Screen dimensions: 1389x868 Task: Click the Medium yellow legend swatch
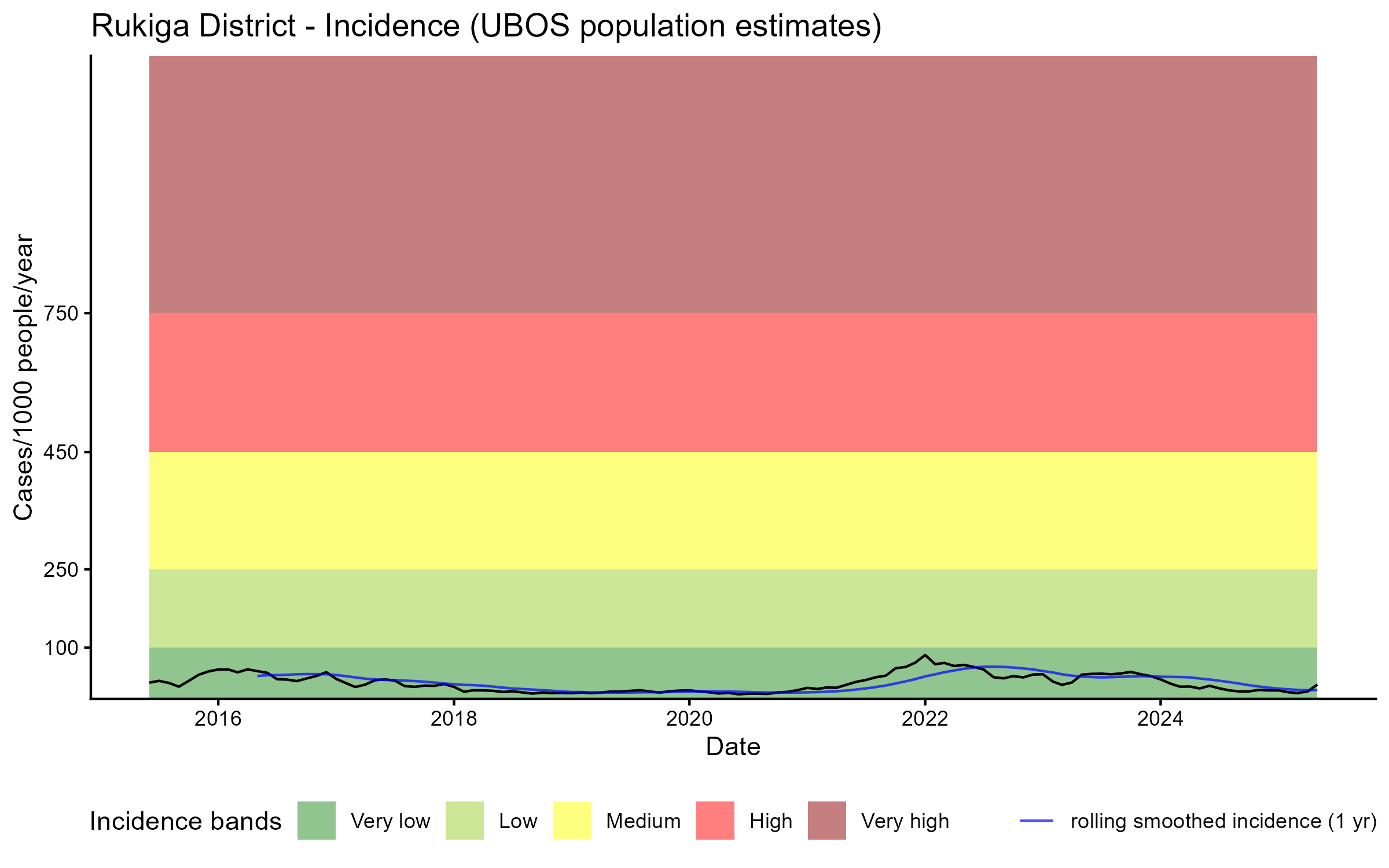[x=572, y=821]
